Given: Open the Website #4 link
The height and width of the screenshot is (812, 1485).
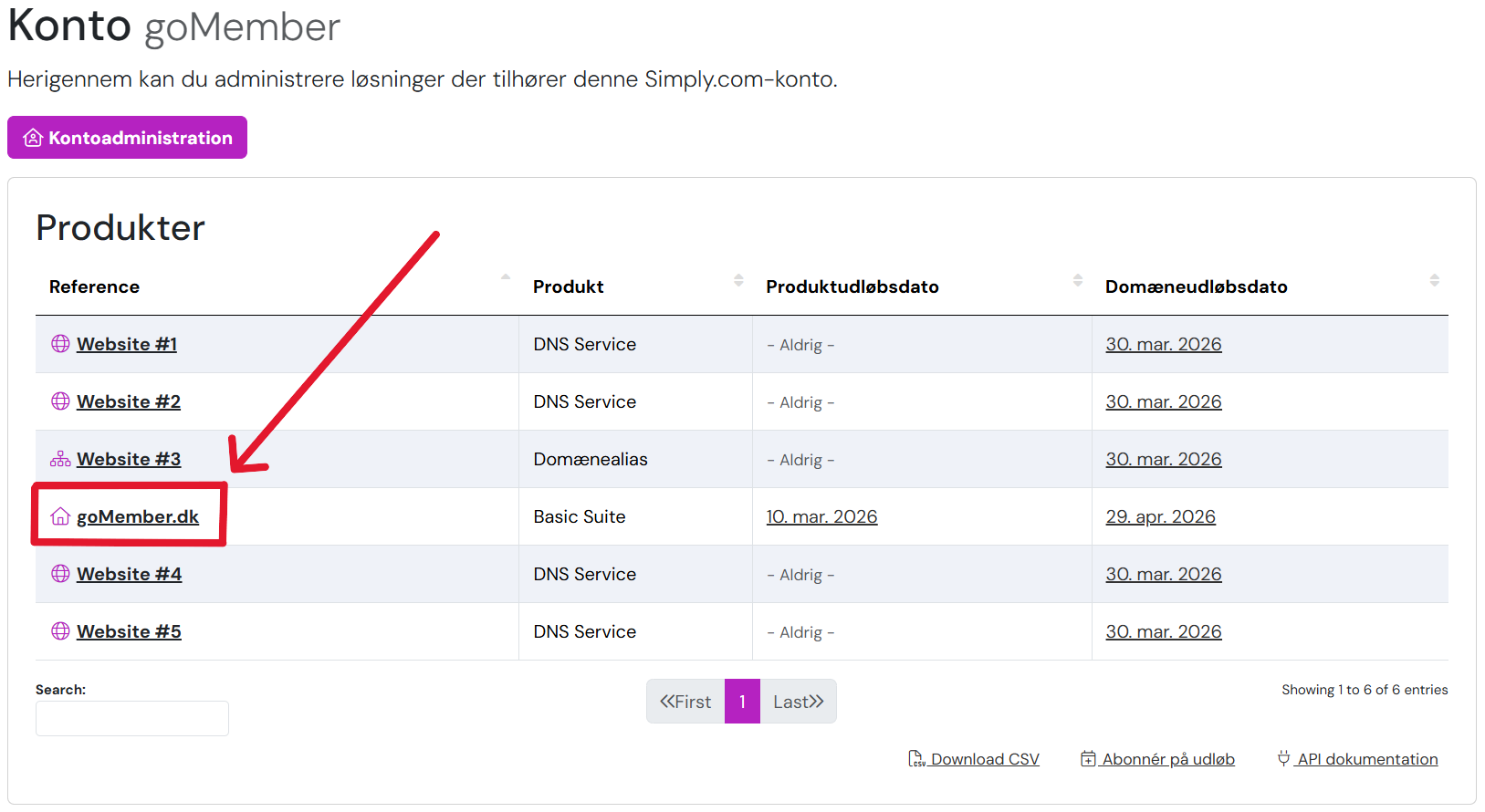Looking at the screenshot, I should tap(129, 574).
